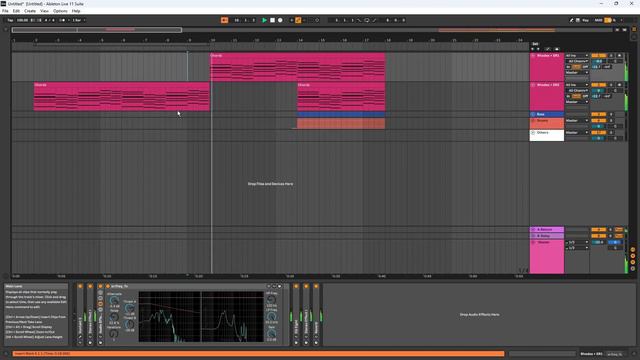Click the Wavetable clip view selector
This screenshot has height=360, width=640.
point(591,354)
